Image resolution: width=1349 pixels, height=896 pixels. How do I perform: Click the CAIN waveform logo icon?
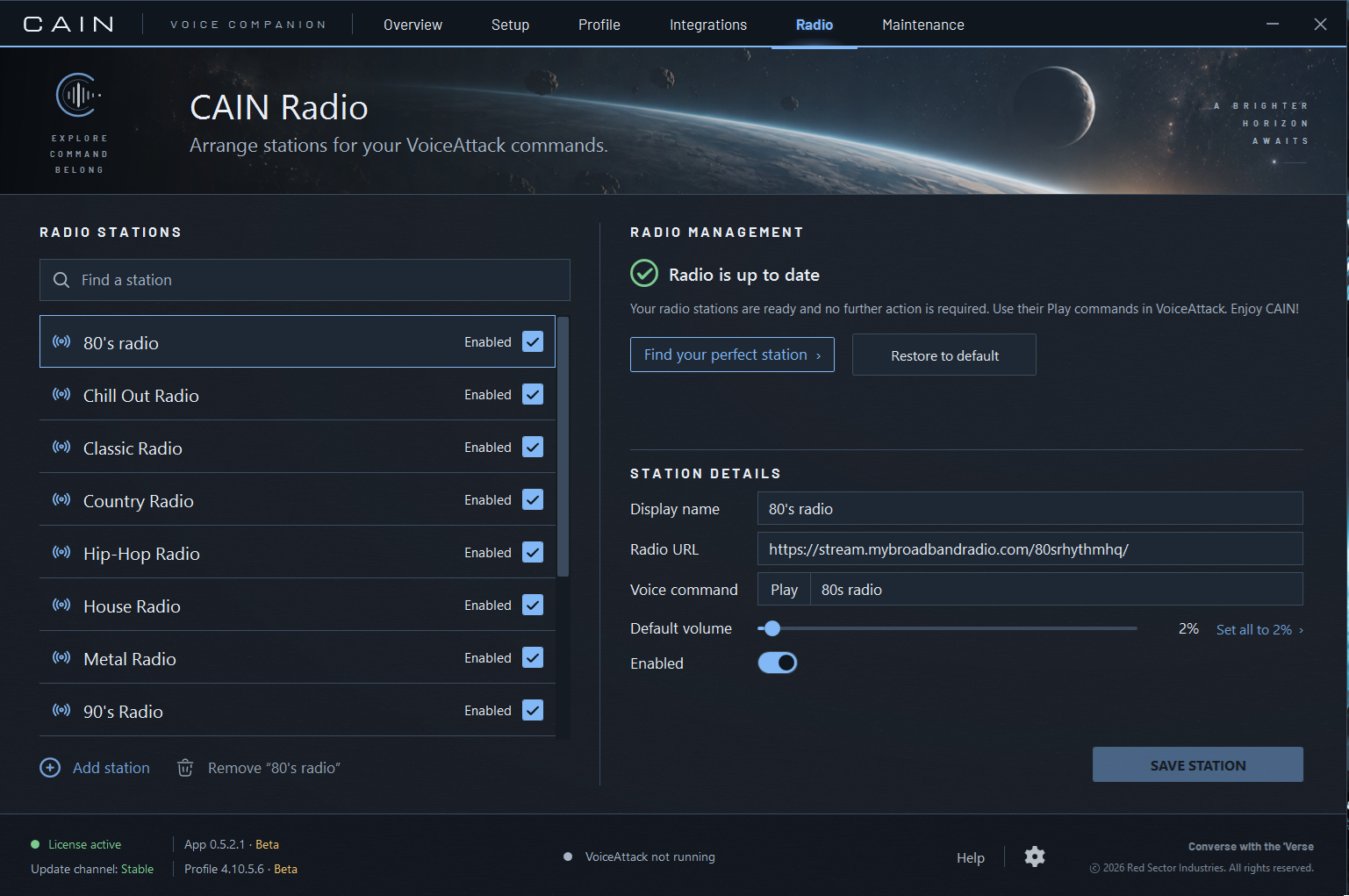[x=79, y=95]
